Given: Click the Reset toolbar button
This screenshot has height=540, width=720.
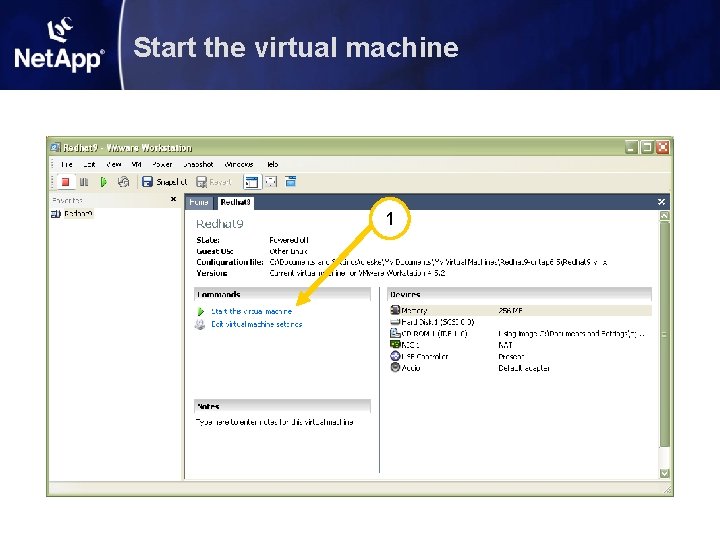Looking at the screenshot, I should point(124,182).
